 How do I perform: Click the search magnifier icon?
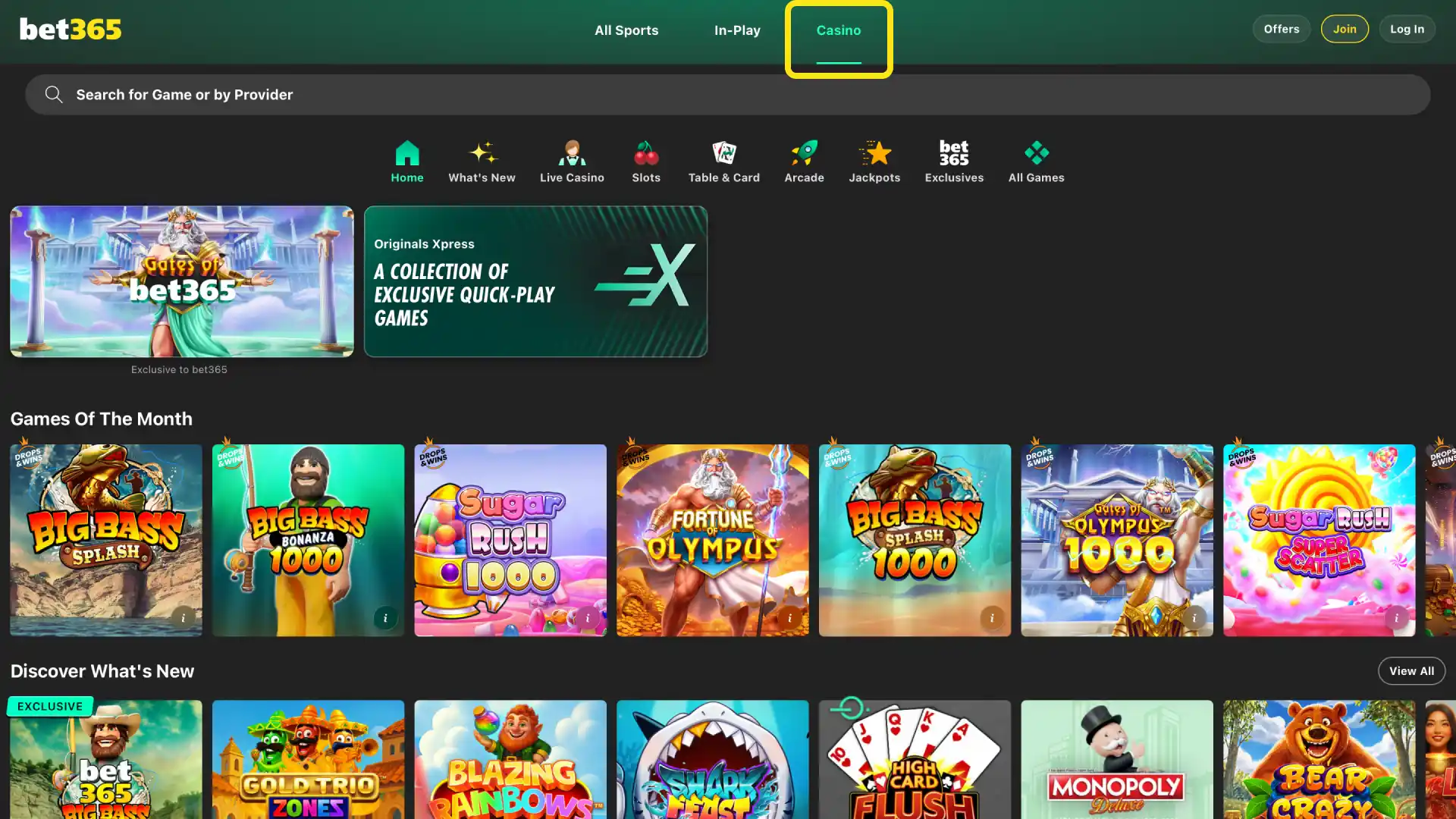click(x=53, y=94)
